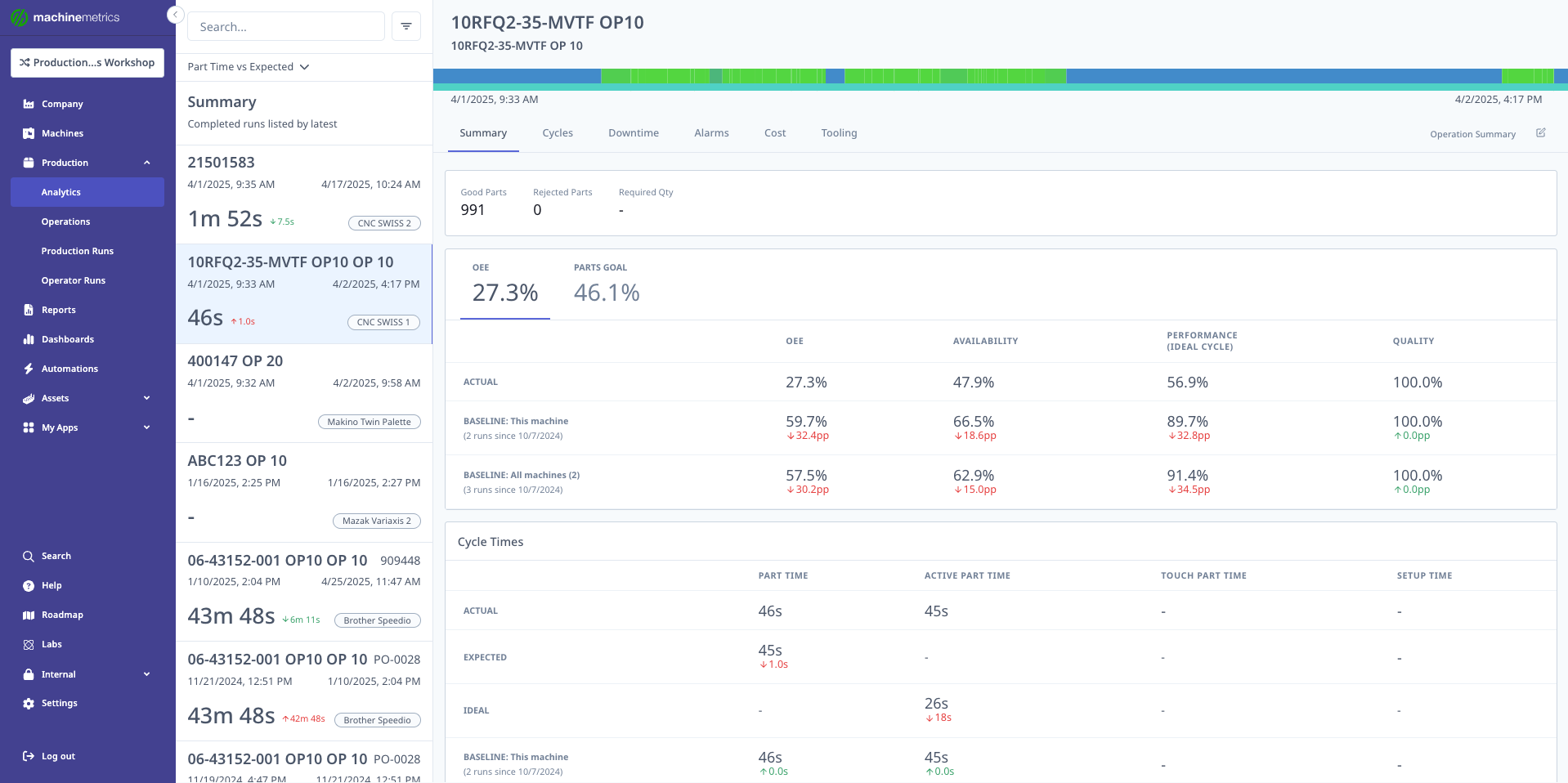The image size is (1568, 783).
Task: Click the Labs icon in sidebar
Action: 29,644
